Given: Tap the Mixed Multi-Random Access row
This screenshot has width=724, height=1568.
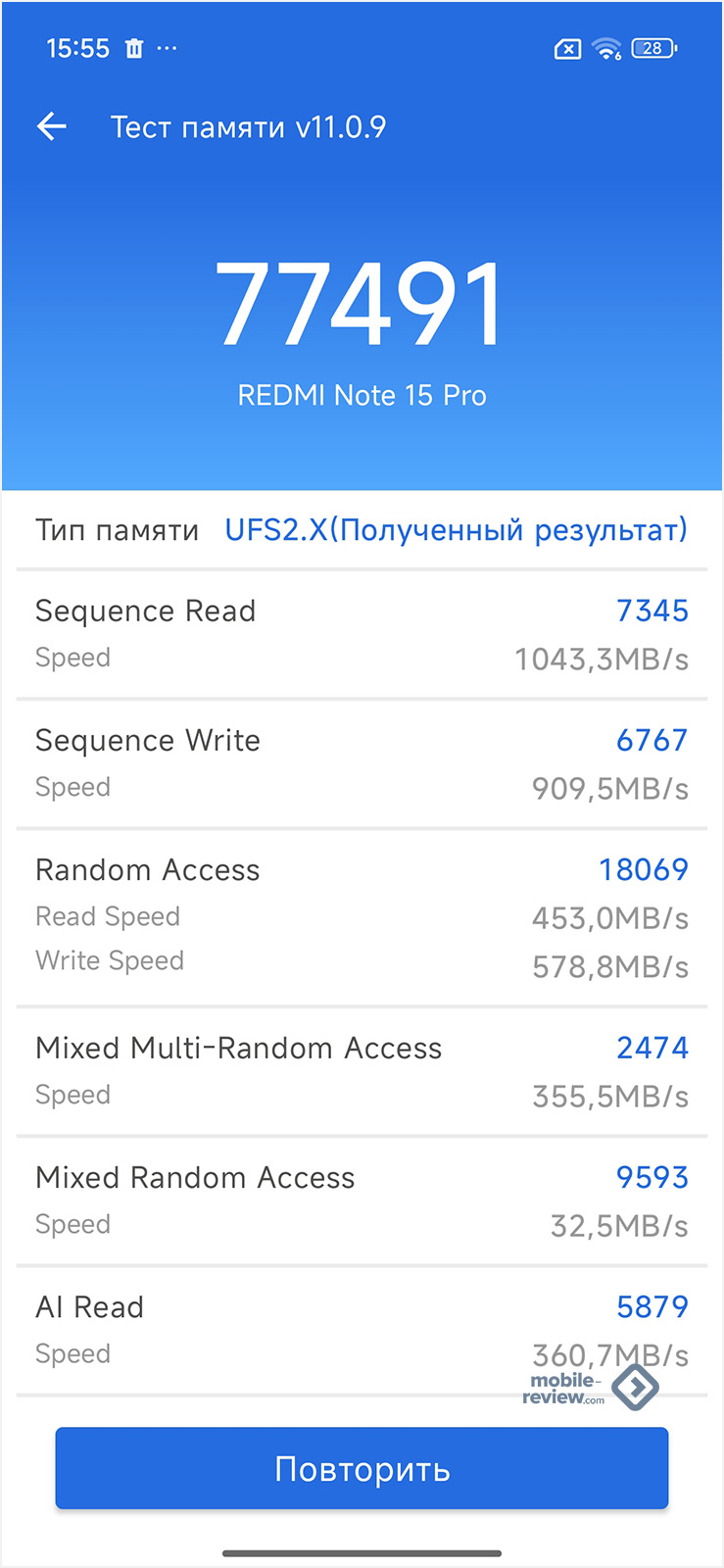Looking at the screenshot, I should click(362, 1071).
